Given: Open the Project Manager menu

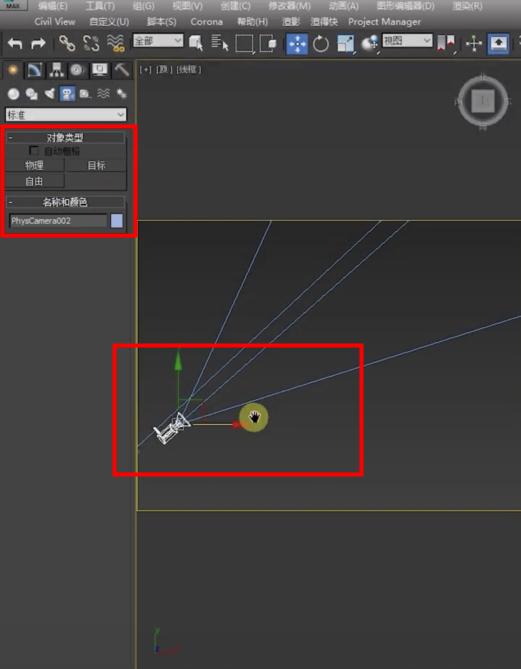Looking at the screenshot, I should coord(384,22).
